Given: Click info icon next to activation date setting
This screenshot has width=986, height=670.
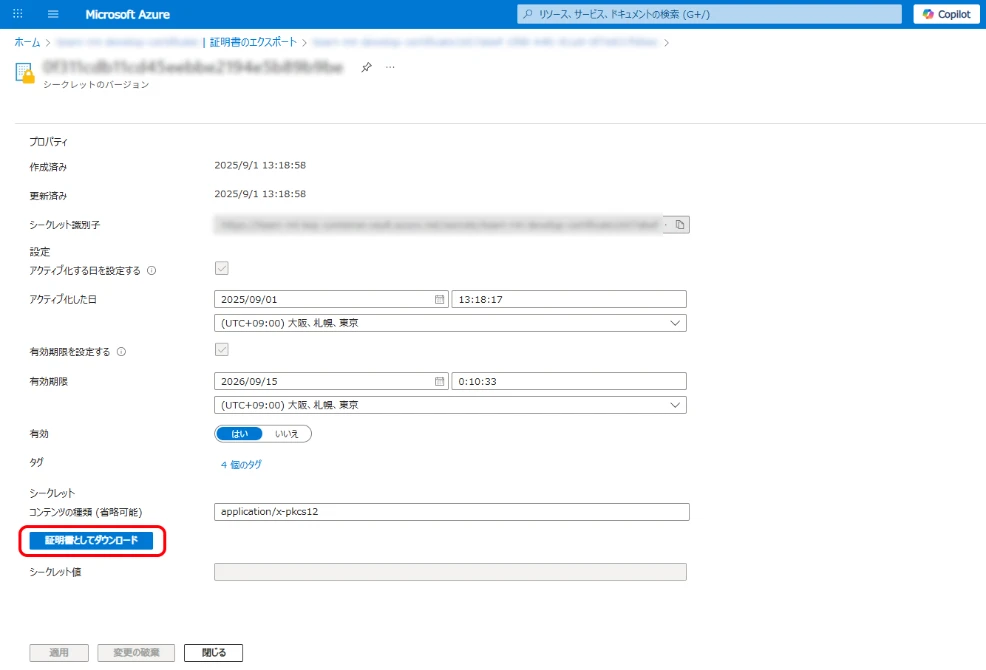Looking at the screenshot, I should 151,271.
